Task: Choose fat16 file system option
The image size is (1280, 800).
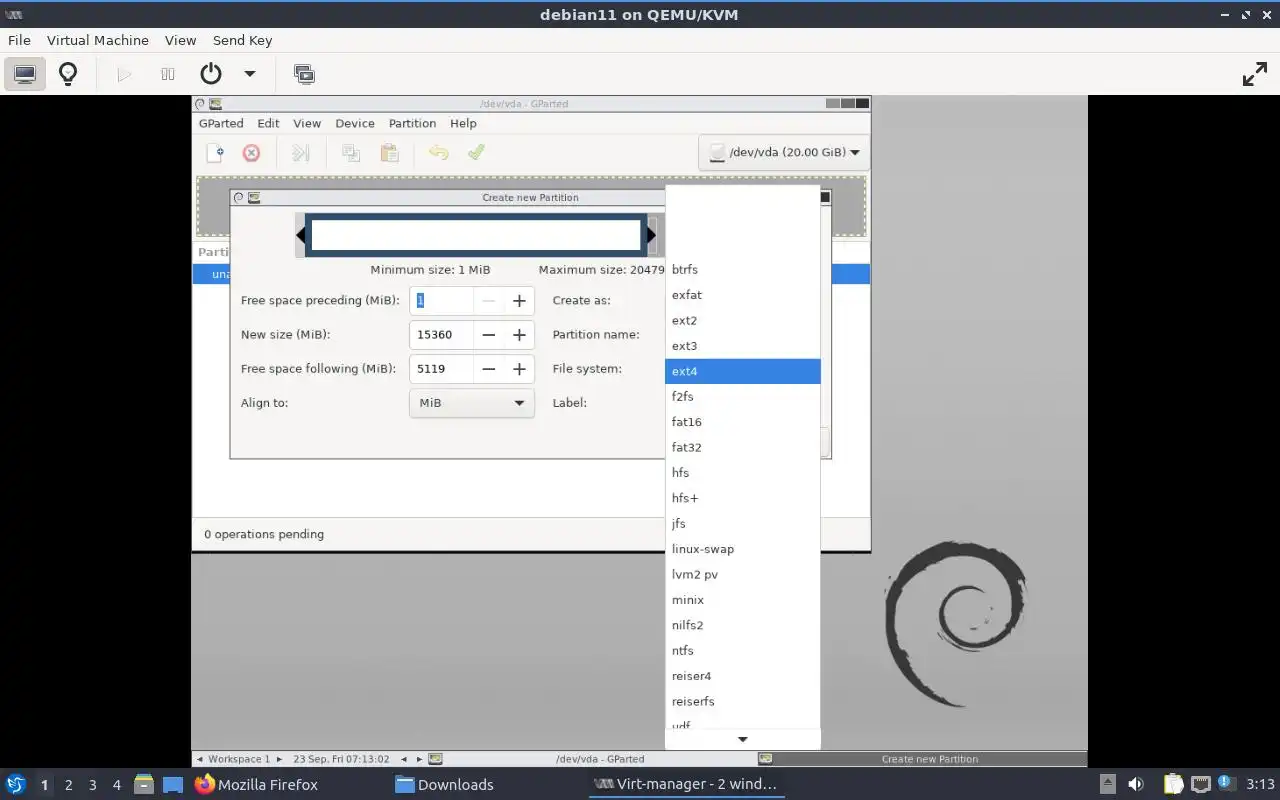Action: (743, 422)
